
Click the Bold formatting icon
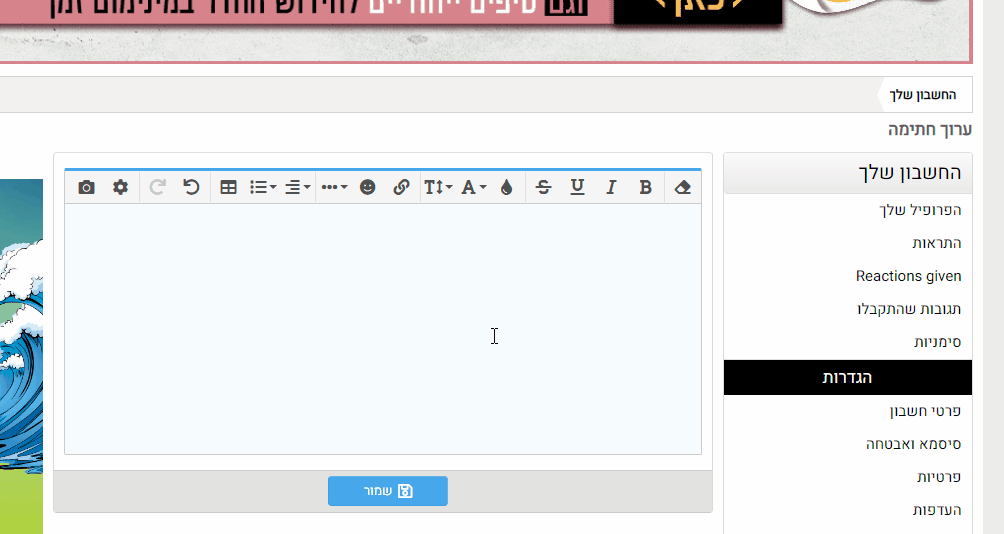coord(645,187)
